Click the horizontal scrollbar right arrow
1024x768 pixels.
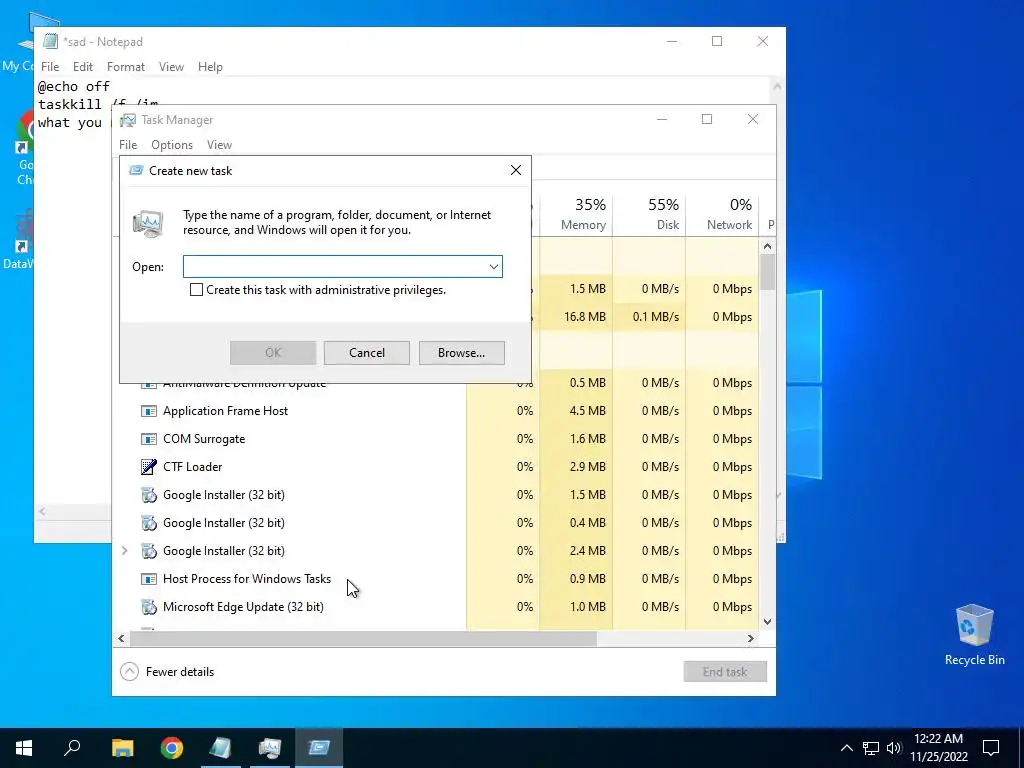750,638
